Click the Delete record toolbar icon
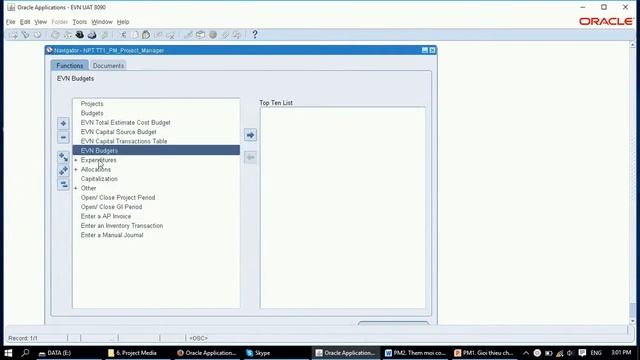640x360 pixels. click(170, 35)
